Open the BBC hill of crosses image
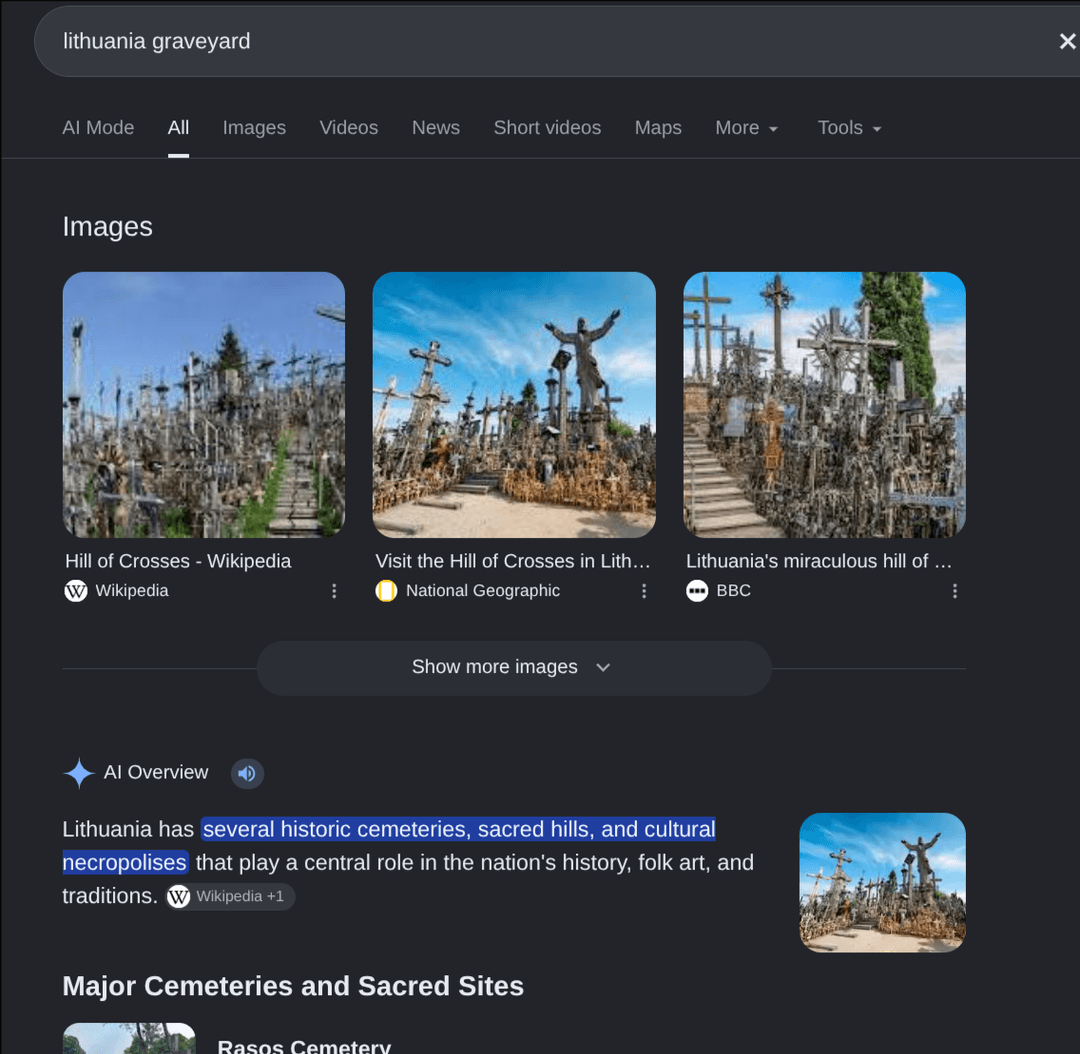The image size is (1080, 1054). (824, 404)
